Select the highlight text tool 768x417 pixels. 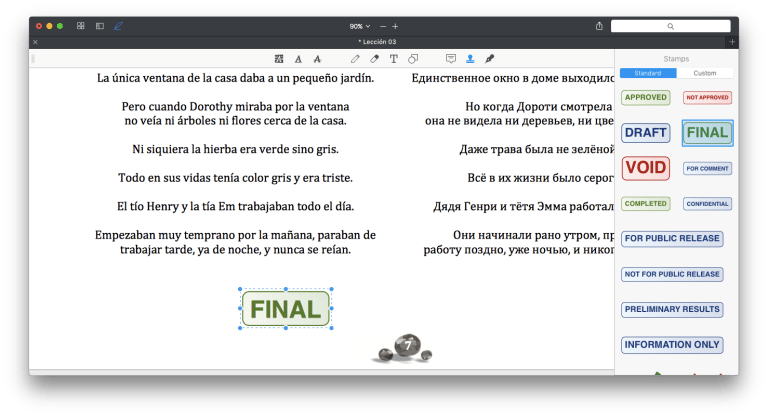pos(279,59)
